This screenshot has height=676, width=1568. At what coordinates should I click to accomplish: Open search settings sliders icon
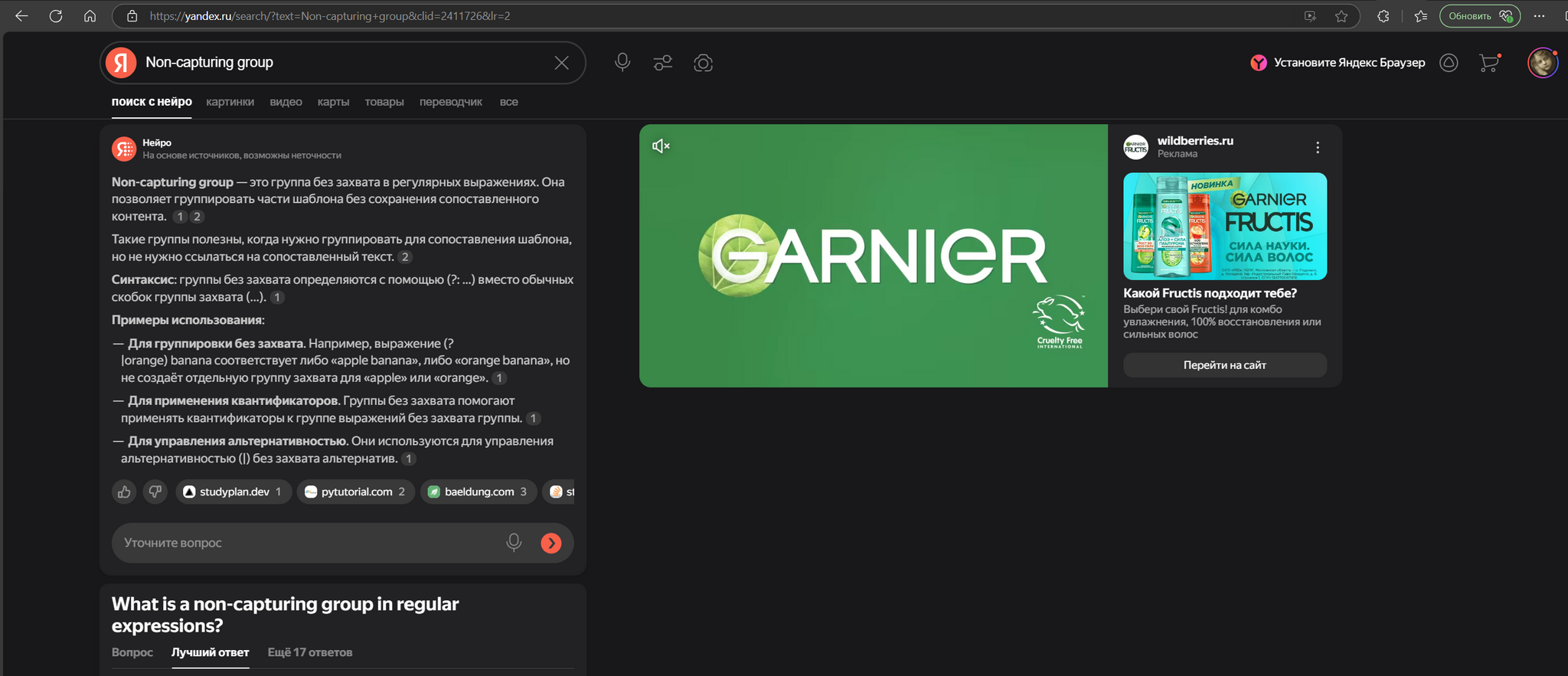[663, 63]
